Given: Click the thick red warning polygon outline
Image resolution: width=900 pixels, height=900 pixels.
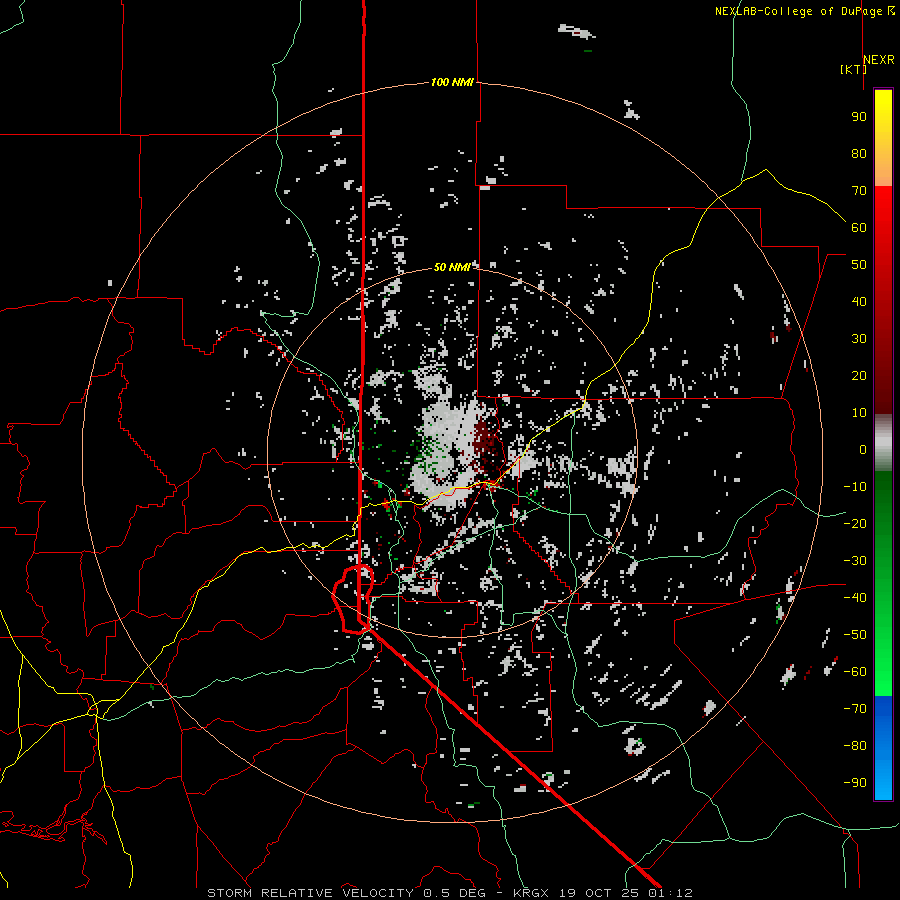Looking at the screenshot, I should coord(352,599).
